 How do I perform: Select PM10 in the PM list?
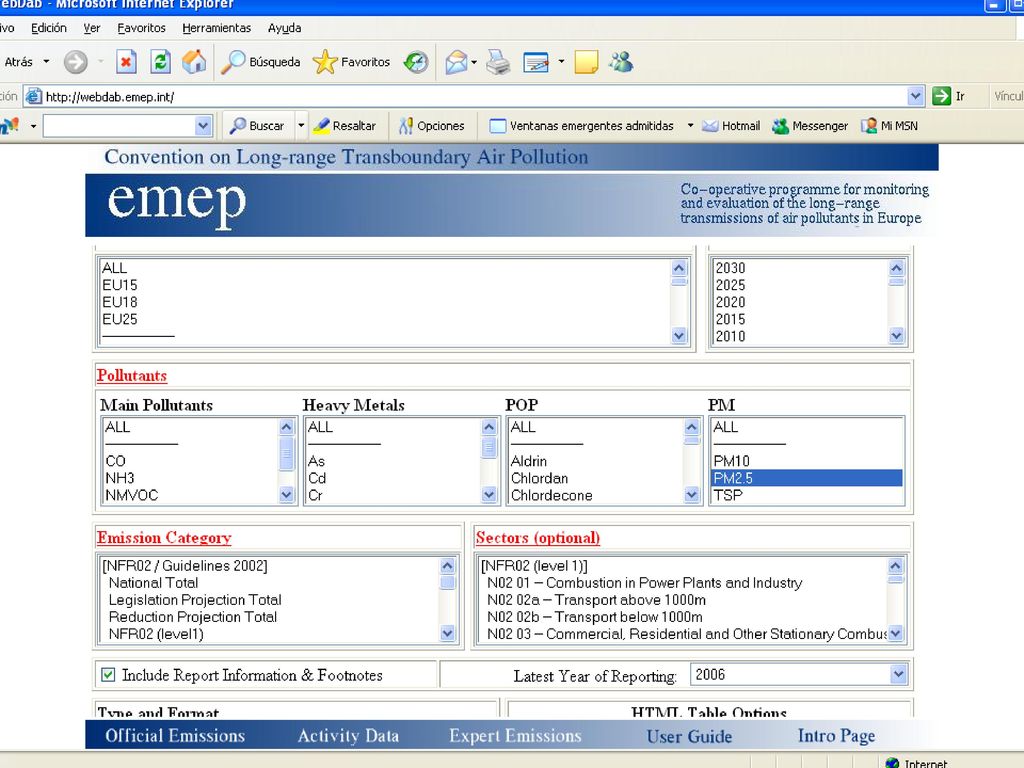coord(731,461)
